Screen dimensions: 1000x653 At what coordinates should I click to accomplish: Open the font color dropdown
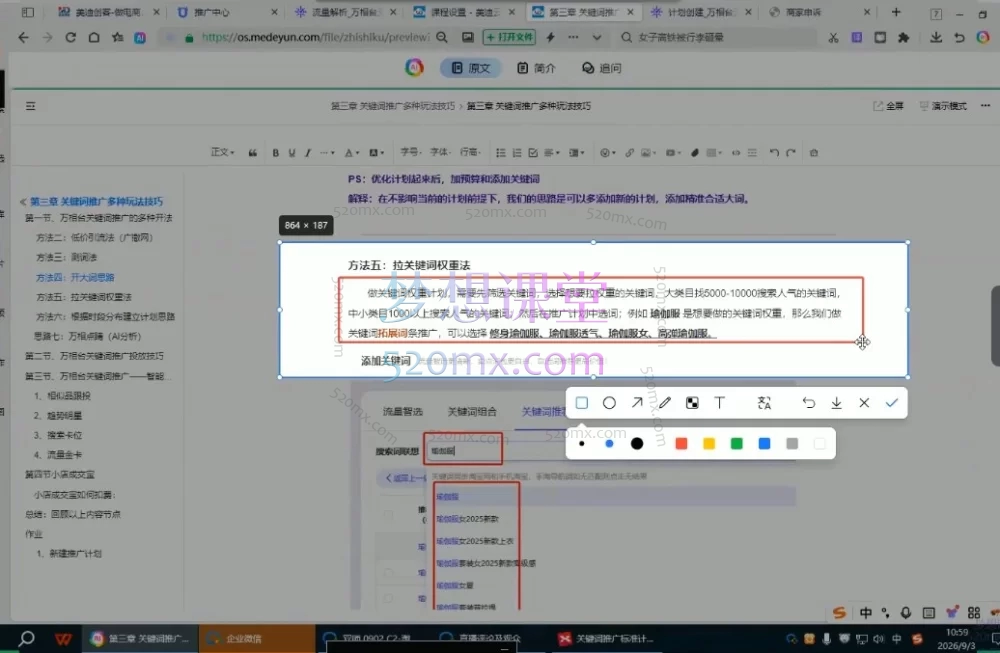[351, 153]
